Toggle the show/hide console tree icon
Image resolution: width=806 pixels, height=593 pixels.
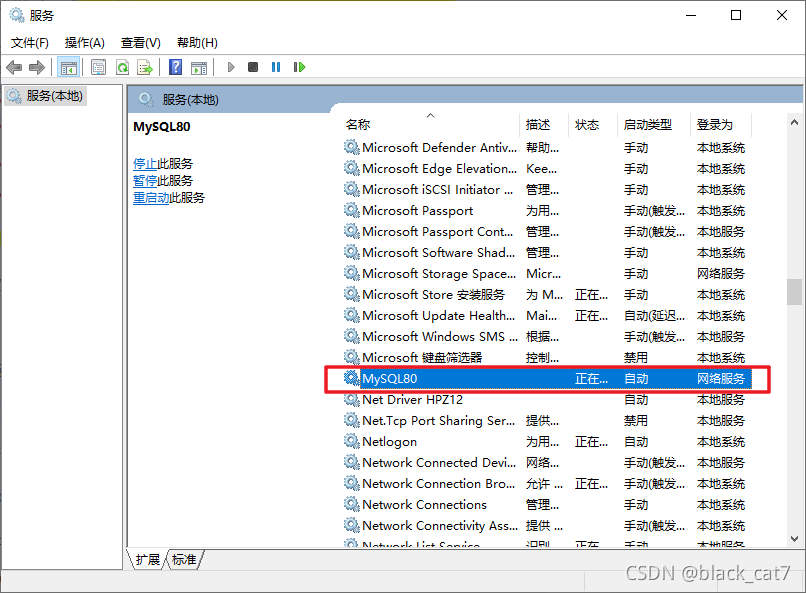tap(68, 67)
